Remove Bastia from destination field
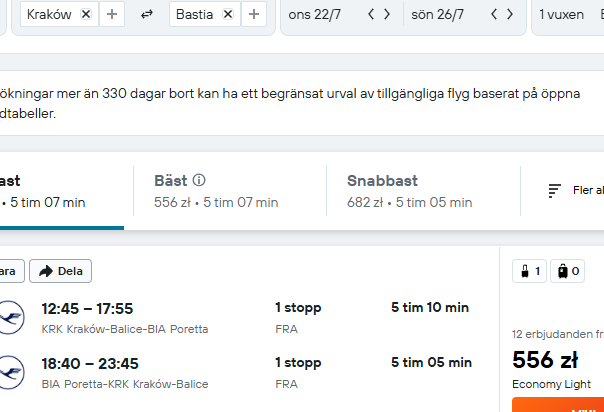The height and width of the screenshot is (412, 604). pos(228,14)
